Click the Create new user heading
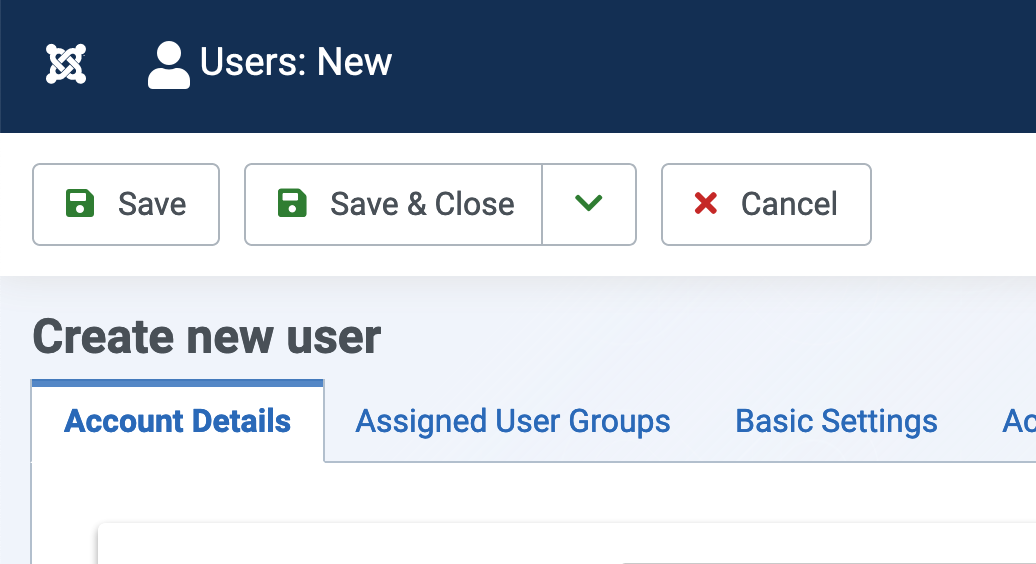The height and width of the screenshot is (564, 1036). 207,337
